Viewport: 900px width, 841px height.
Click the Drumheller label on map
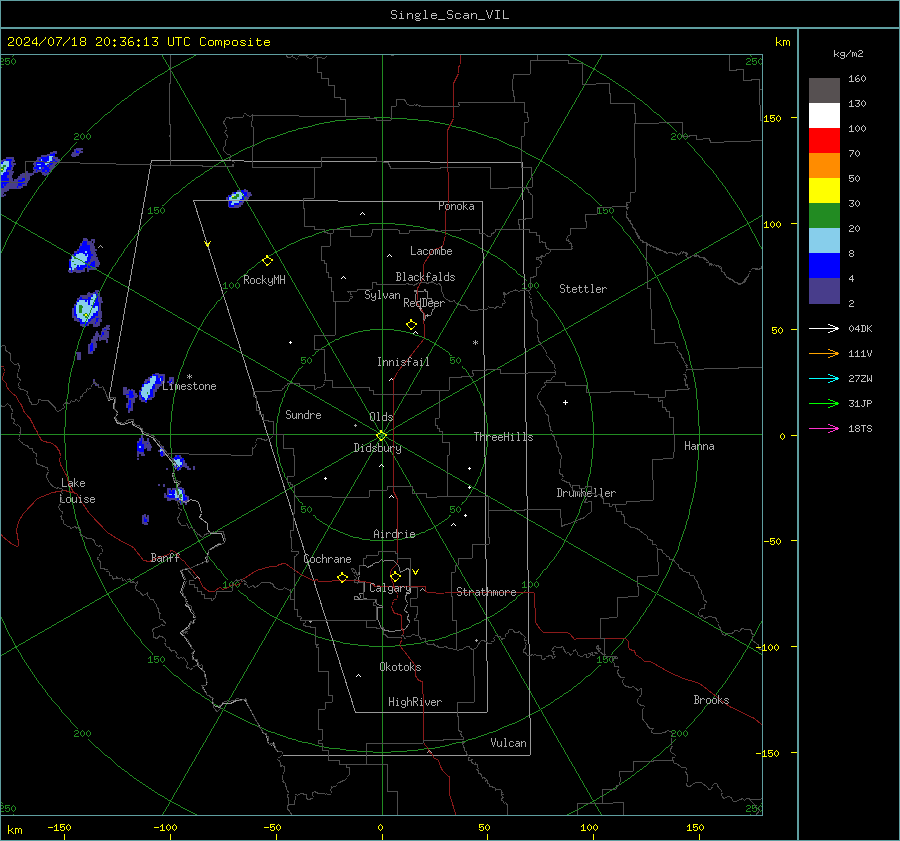pos(586,493)
